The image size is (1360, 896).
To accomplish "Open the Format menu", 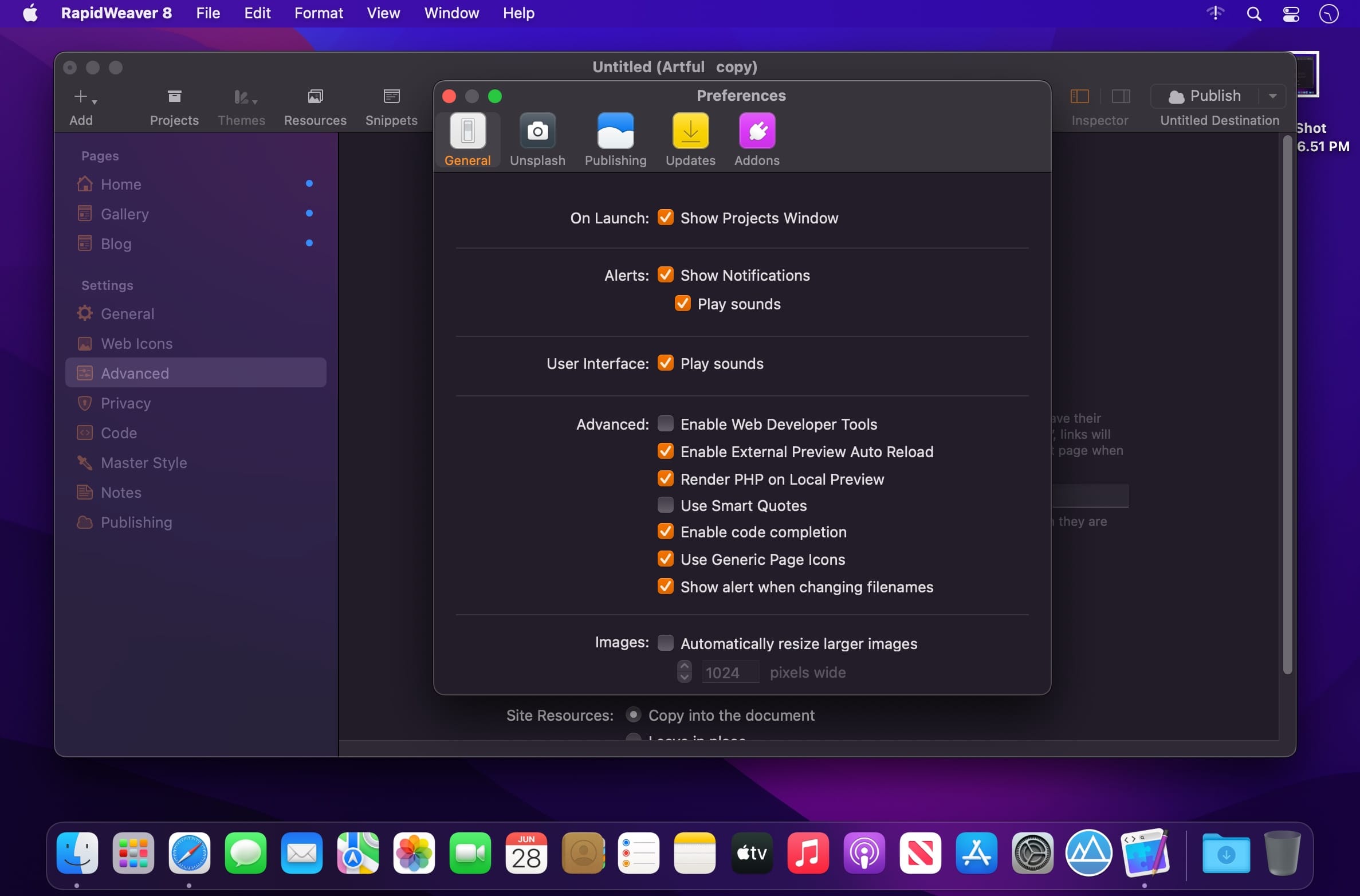I will click(x=319, y=13).
